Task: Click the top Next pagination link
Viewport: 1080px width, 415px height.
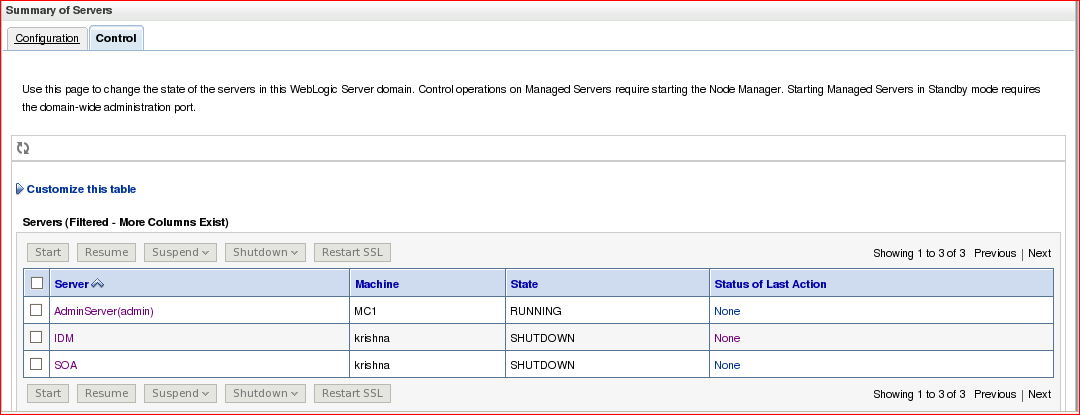Action: point(1039,253)
